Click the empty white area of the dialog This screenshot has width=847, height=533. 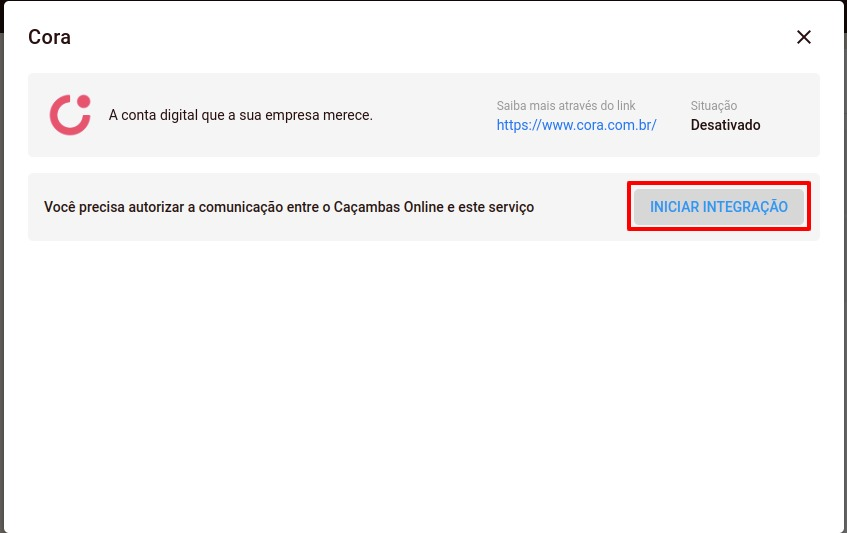point(420,390)
